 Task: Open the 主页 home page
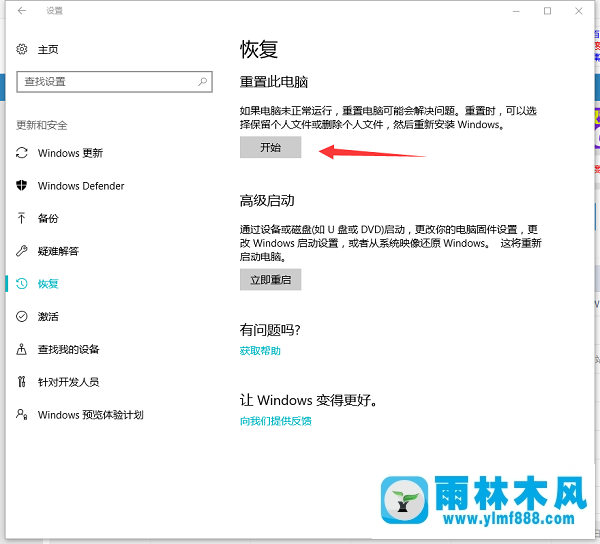pos(48,49)
